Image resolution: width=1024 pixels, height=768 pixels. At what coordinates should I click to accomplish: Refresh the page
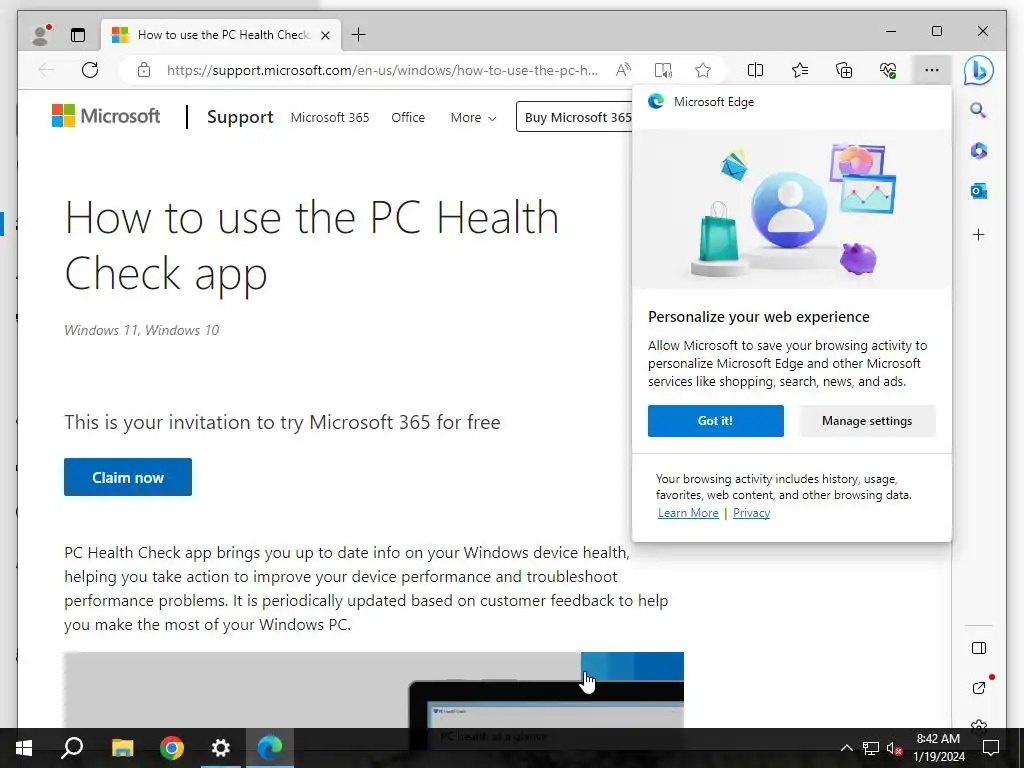point(90,70)
